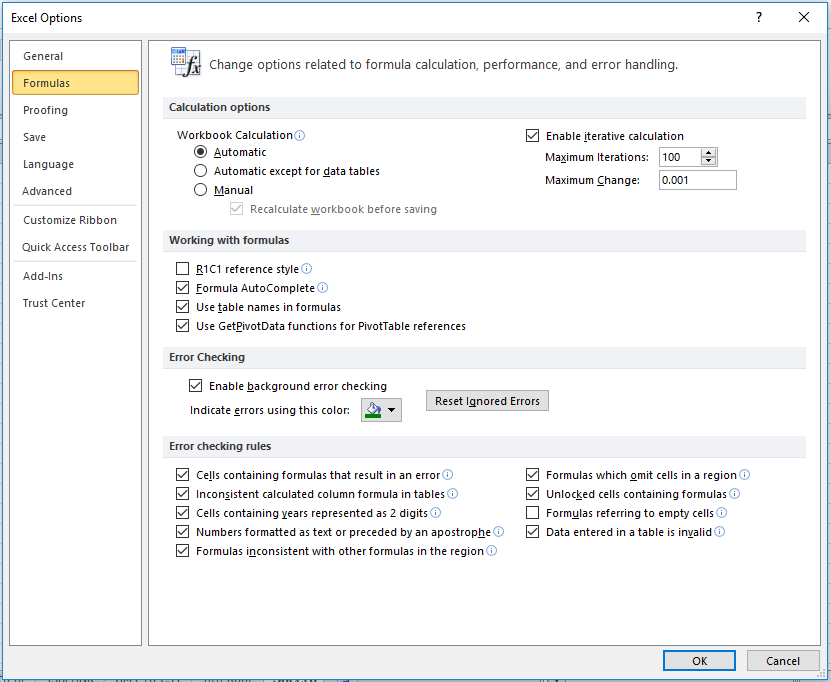Click the Reset Ignored Errors button
831x682 pixels.
(x=487, y=401)
